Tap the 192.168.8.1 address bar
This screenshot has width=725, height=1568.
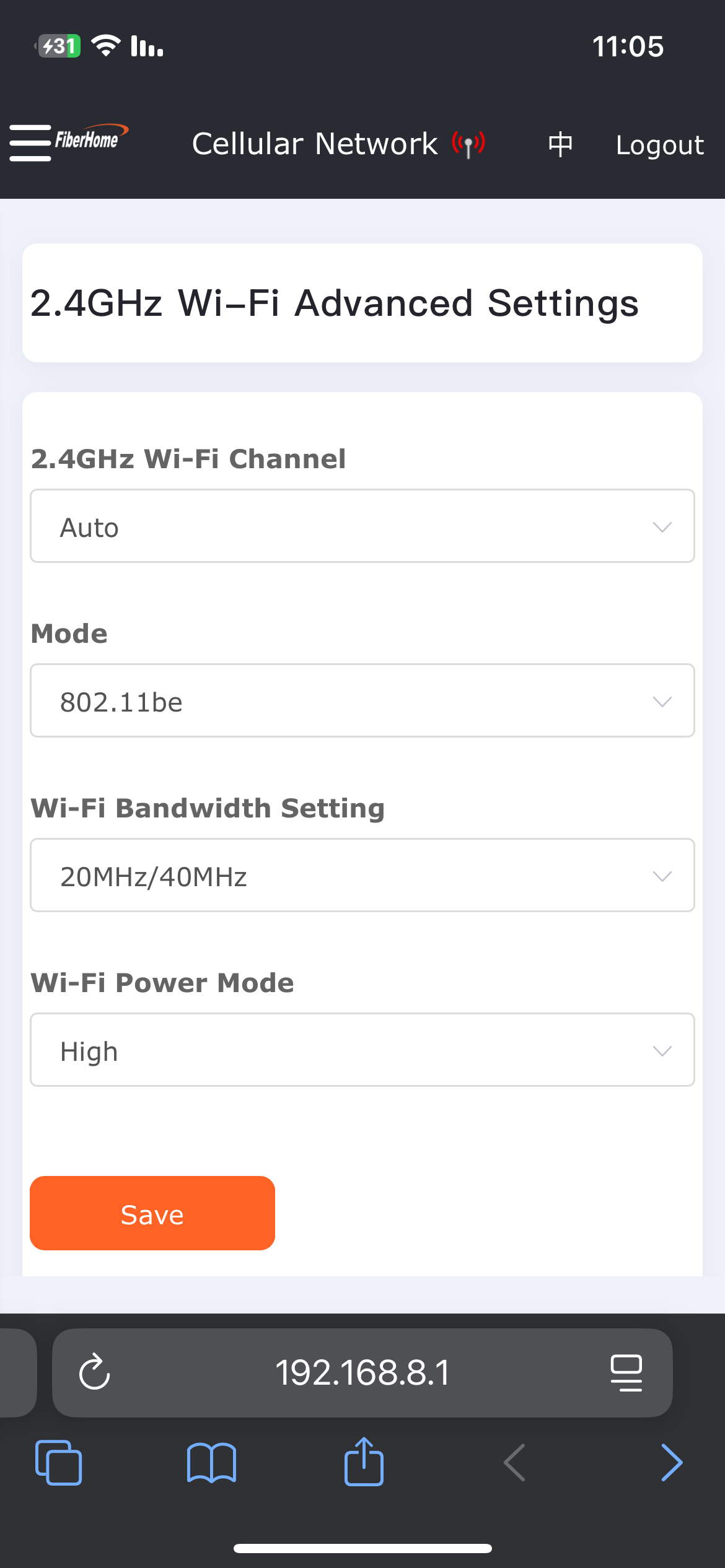(x=362, y=1372)
